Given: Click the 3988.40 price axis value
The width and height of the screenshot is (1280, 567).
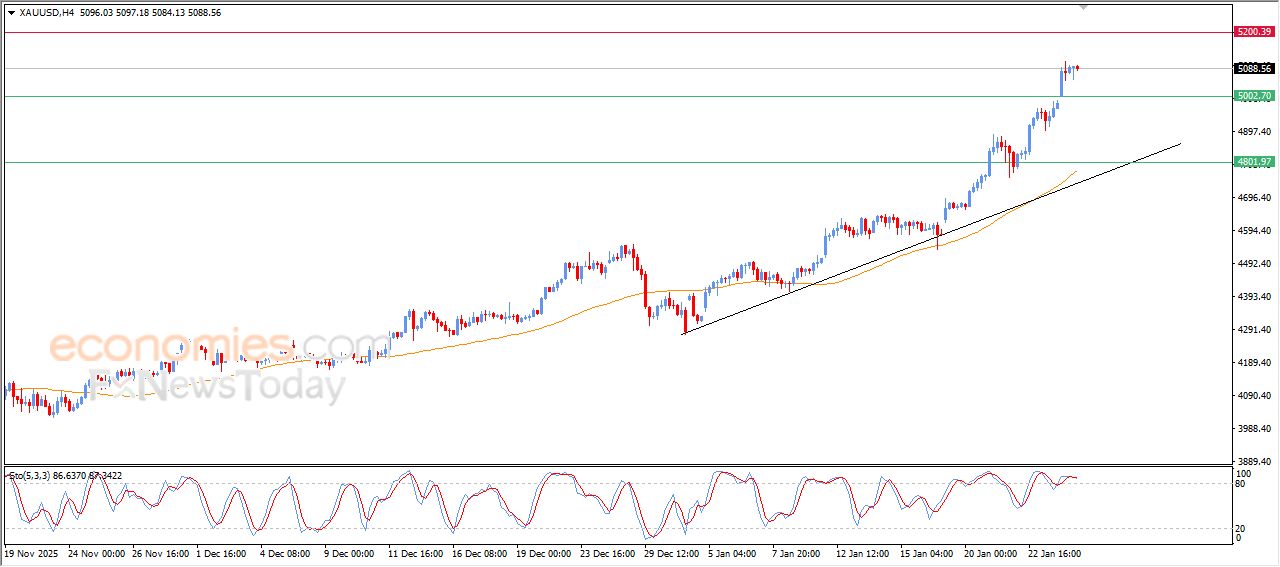Looking at the screenshot, I should (1254, 429).
